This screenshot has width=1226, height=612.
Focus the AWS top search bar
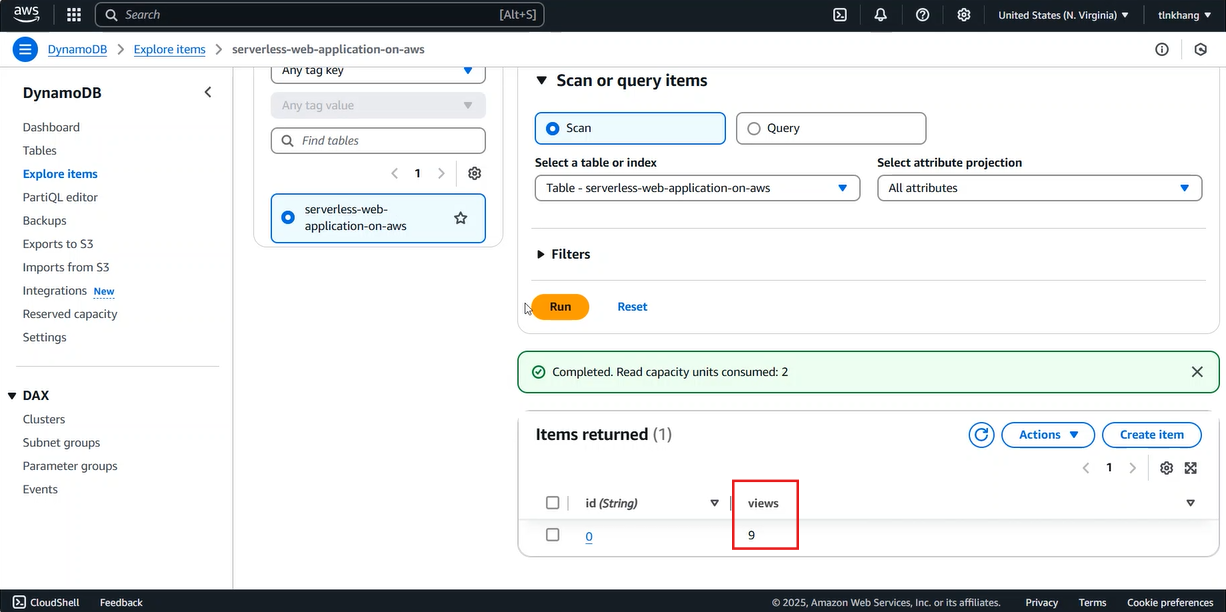click(320, 15)
